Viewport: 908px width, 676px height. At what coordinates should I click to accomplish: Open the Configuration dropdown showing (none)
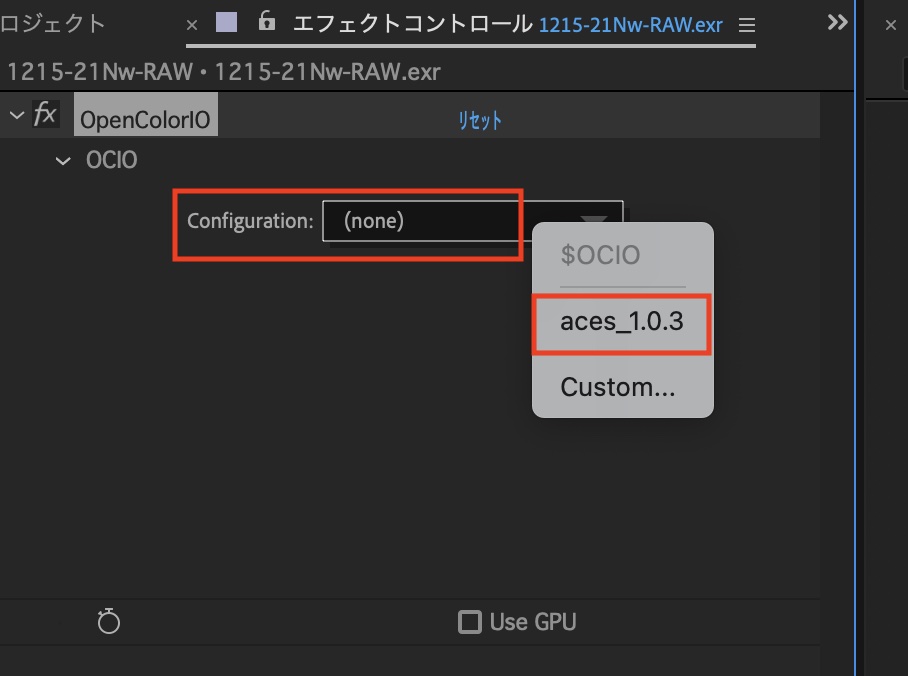click(472, 221)
